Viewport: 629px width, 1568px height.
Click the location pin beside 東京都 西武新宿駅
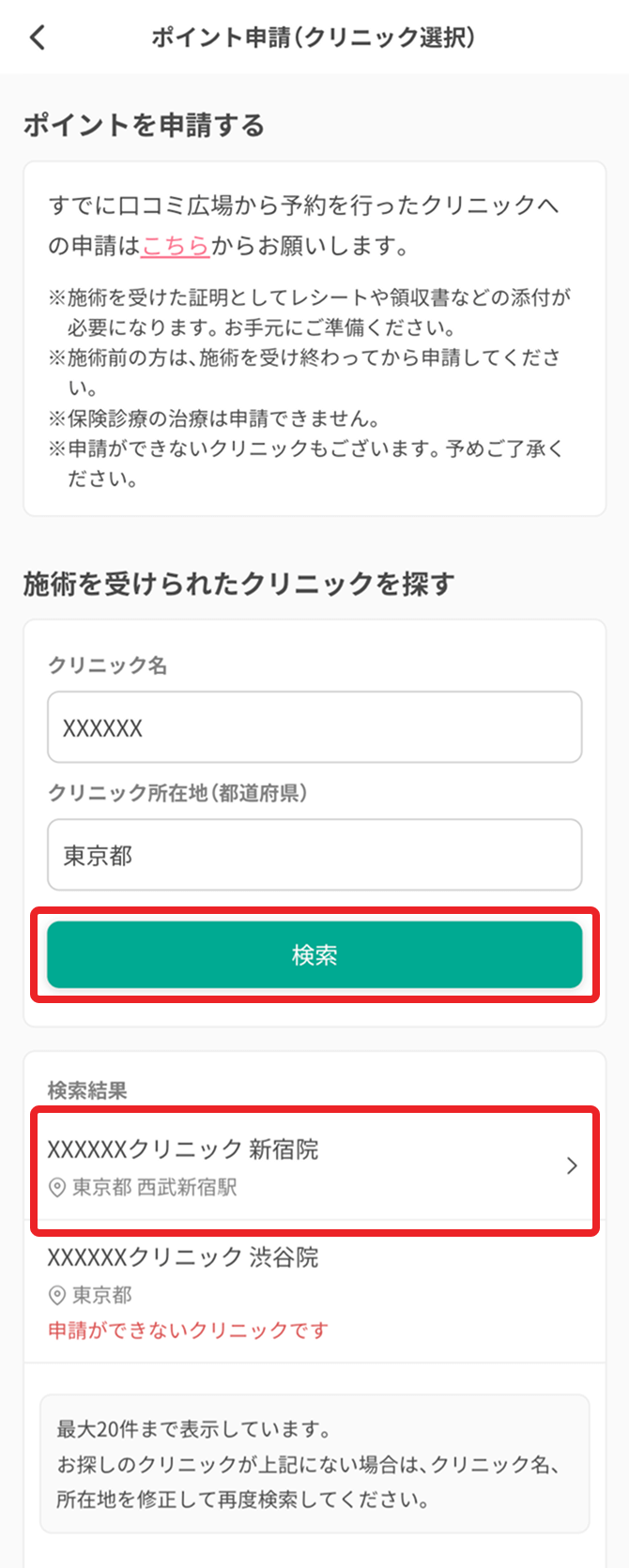[57, 1188]
